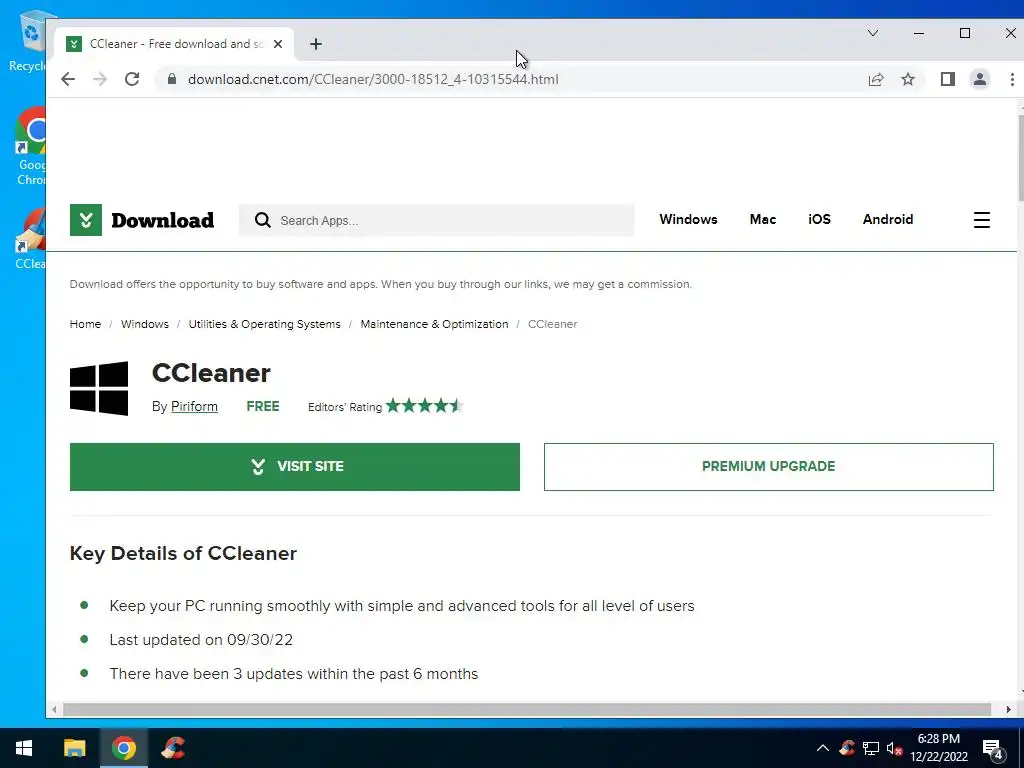Open Maintenance & Optimization breadcrumb
The height and width of the screenshot is (768, 1024).
tap(434, 324)
